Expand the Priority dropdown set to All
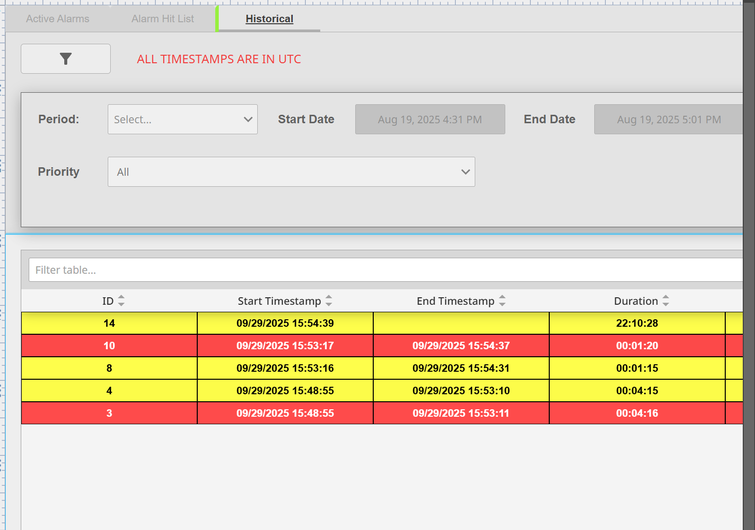Image resolution: width=755 pixels, height=530 pixels. 291,172
